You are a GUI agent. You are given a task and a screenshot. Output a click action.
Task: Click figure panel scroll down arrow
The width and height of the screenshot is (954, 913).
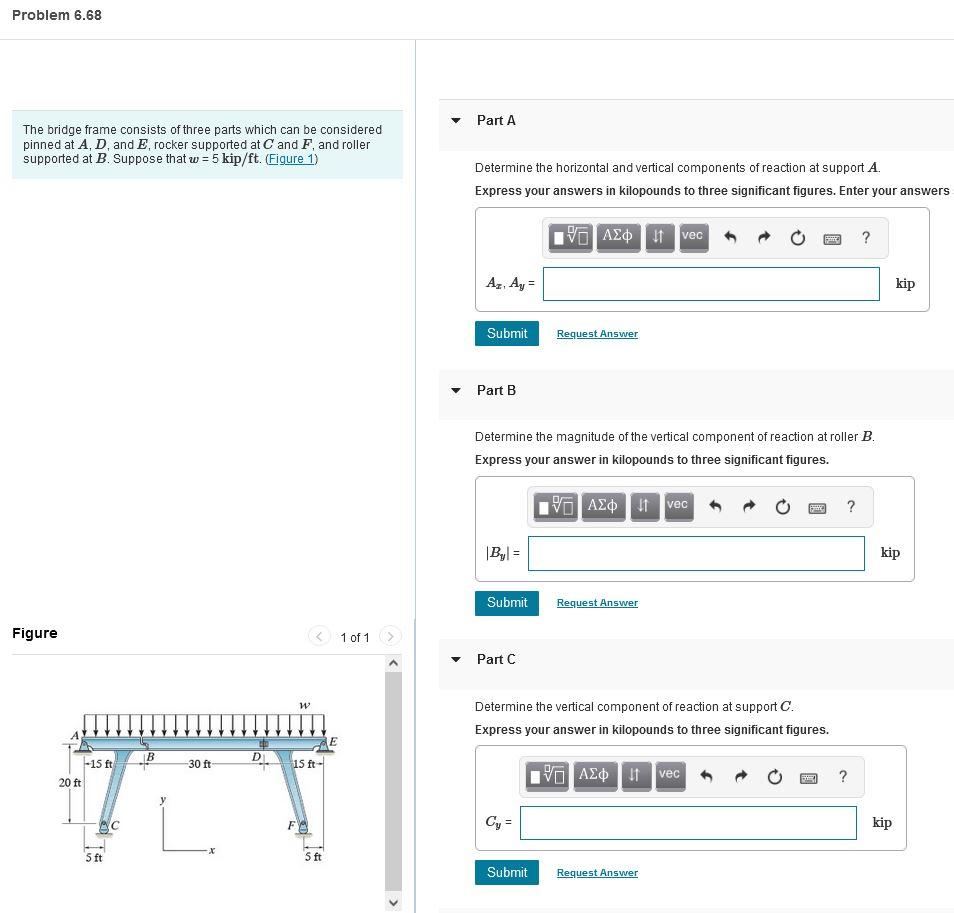point(393,903)
